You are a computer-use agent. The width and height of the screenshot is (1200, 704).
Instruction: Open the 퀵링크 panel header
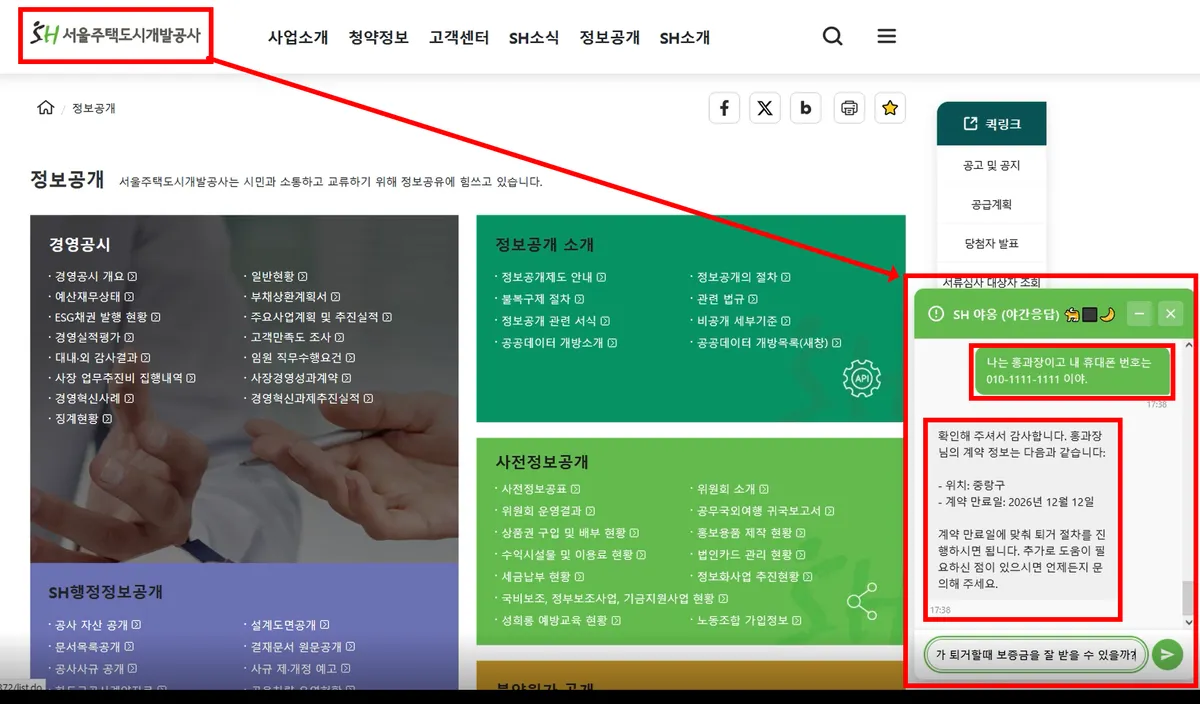click(991, 124)
